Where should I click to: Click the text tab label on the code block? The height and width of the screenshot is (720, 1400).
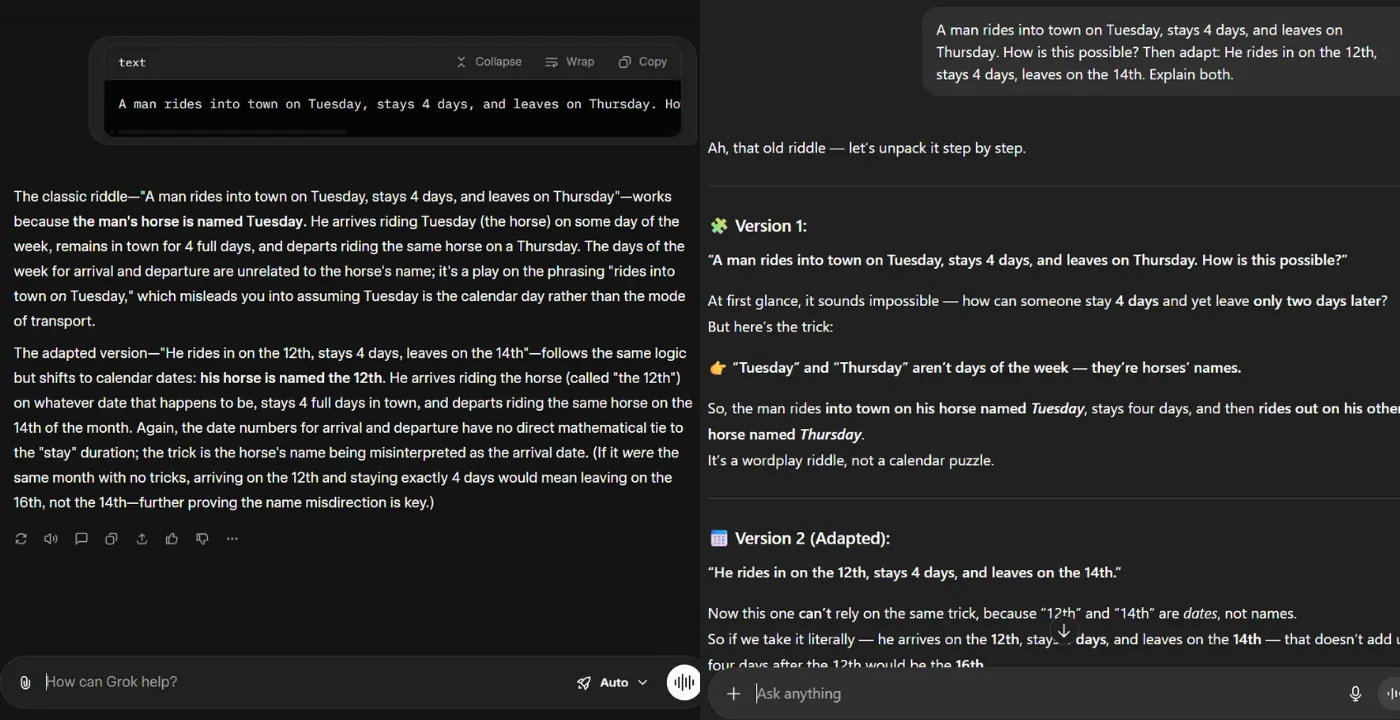pos(131,61)
